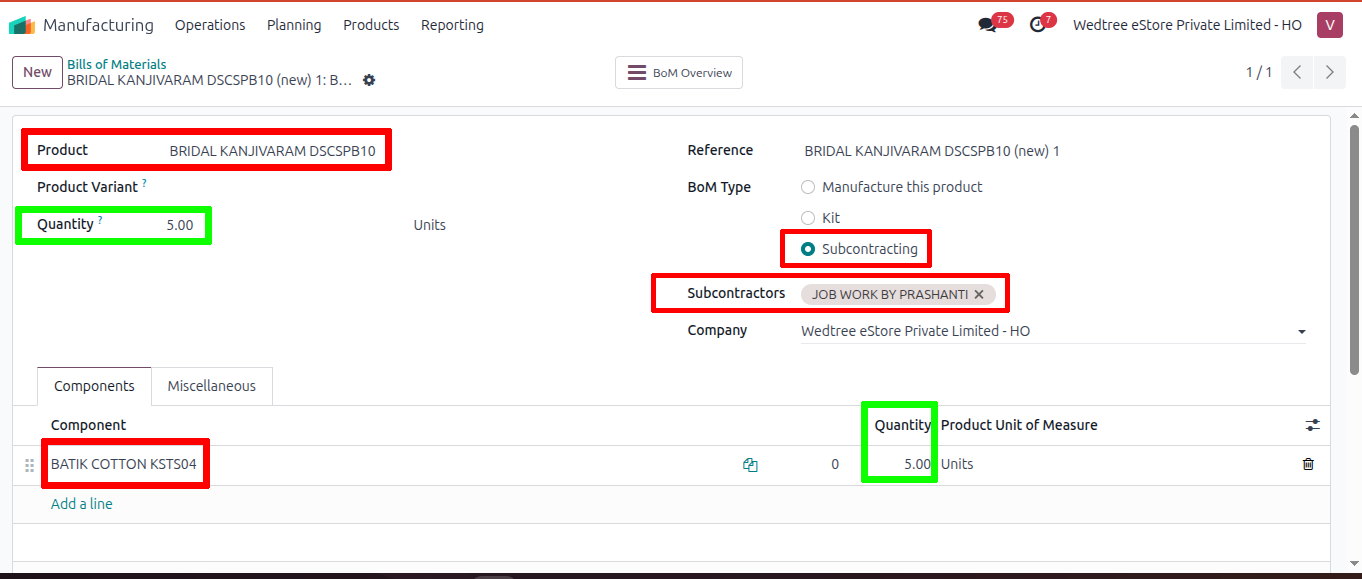This screenshot has width=1362, height=579.
Task: Click the Product field BRIDAL KANJIVARAM DSCSPB10
Action: 273,151
